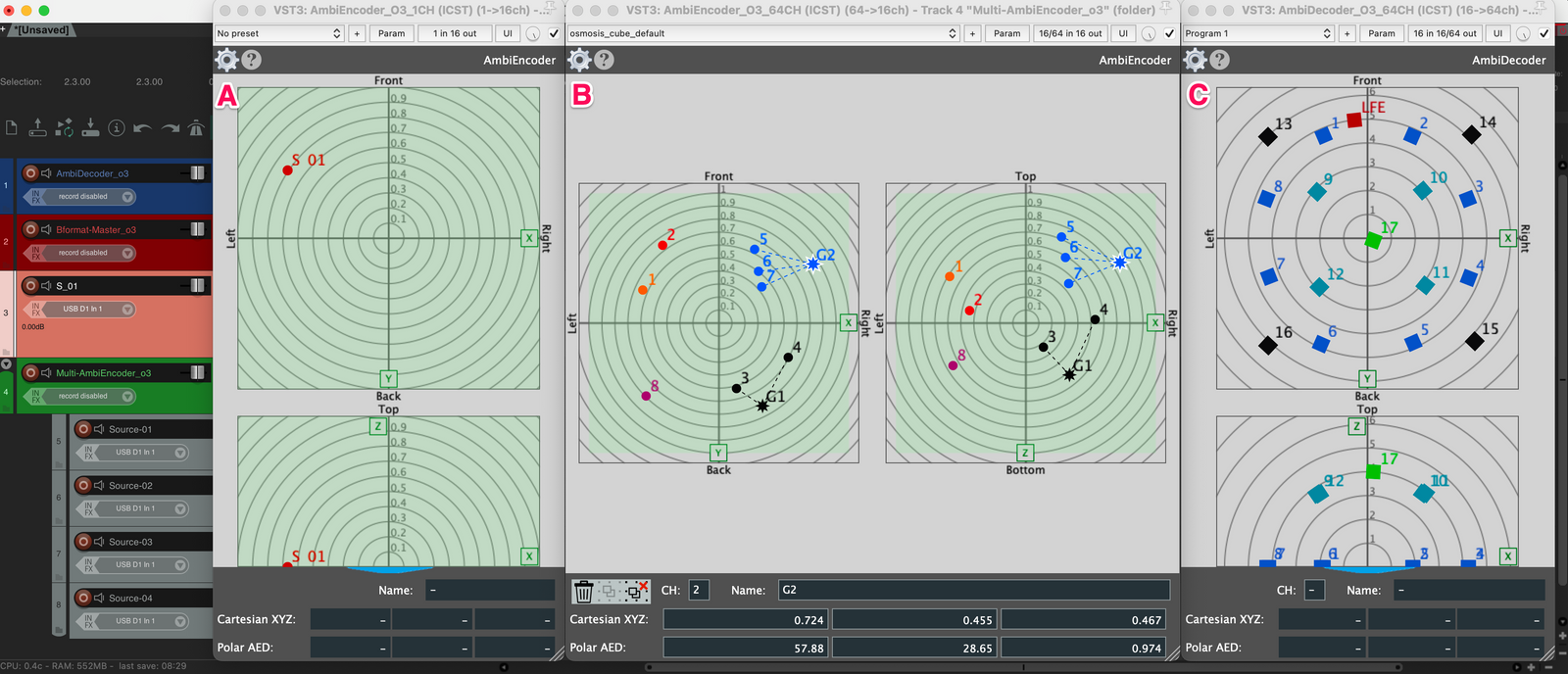The width and height of the screenshot is (1568, 674).
Task: Open the 'No preset' dropdown in window A
Action: coord(279,33)
